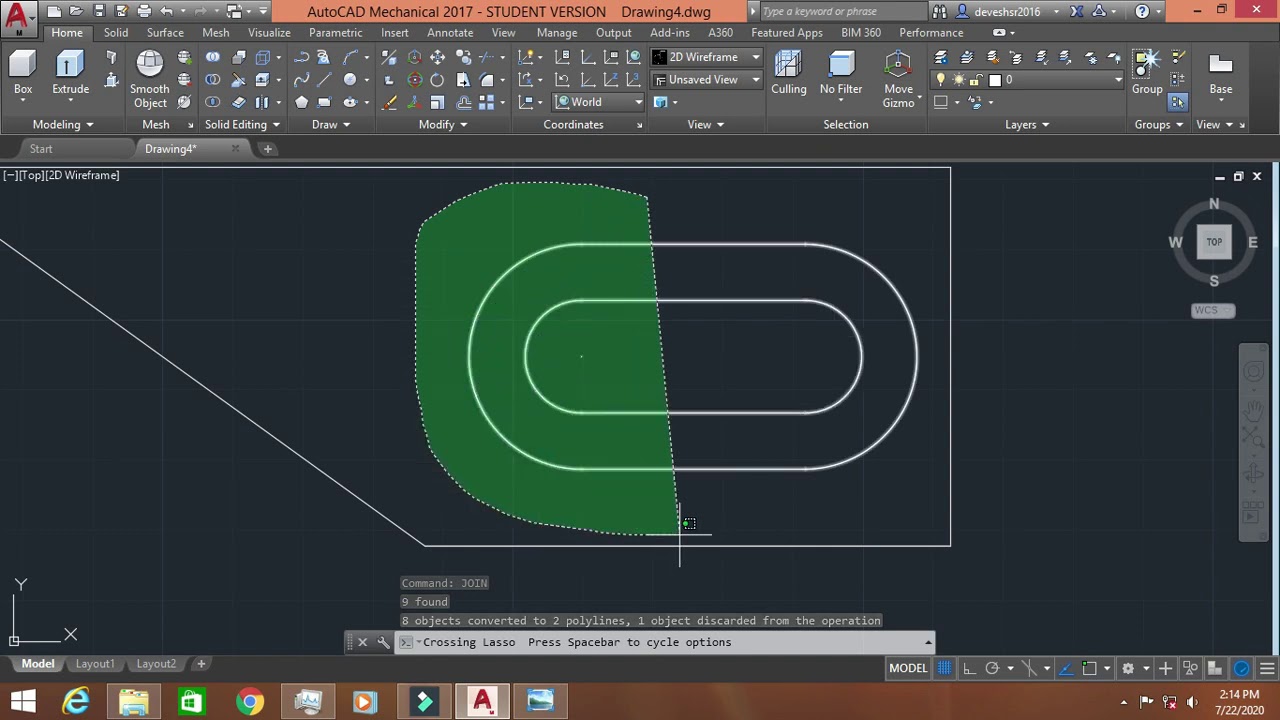
Task: Click the search binoculars icon
Action: (940, 11)
